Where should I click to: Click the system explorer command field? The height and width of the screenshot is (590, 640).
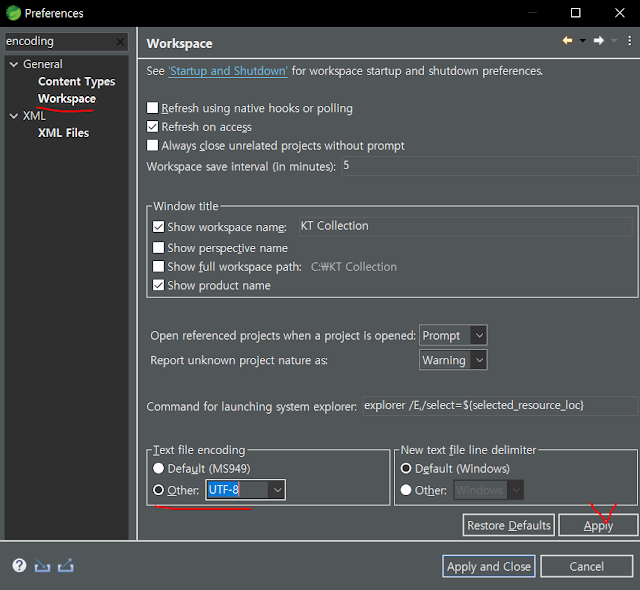point(500,406)
